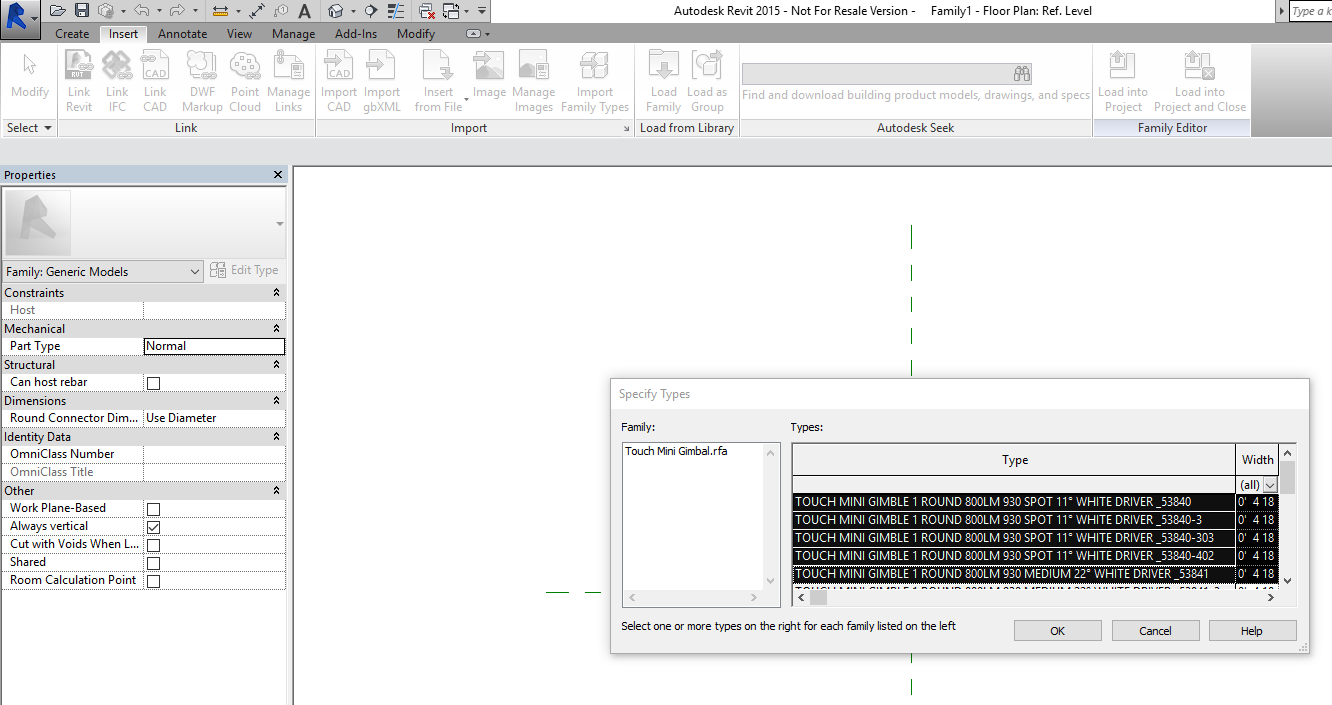Open the Modify ribbon tab
Image resolution: width=1332 pixels, height=705 pixels.
coord(416,34)
